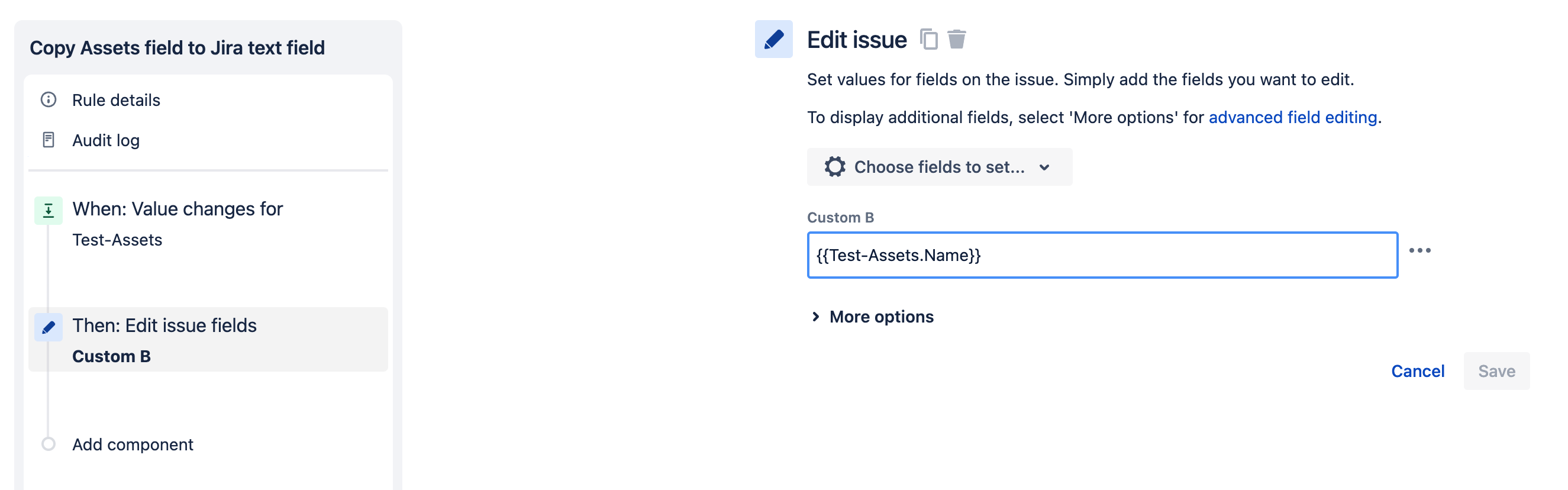Click the green trigger icon for value changes
The image size is (1568, 490).
(x=49, y=211)
